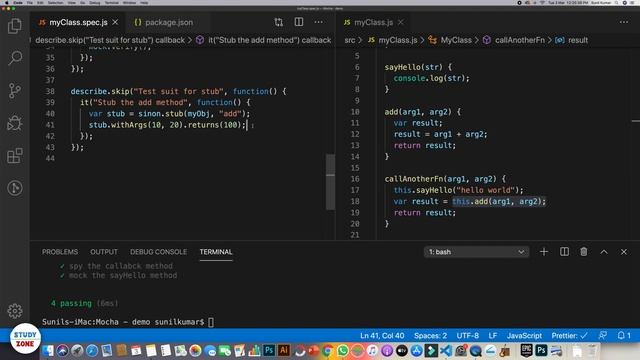The image size is (640, 360).
Task: Click the '4 passing' terminal output
Action: click(71, 303)
